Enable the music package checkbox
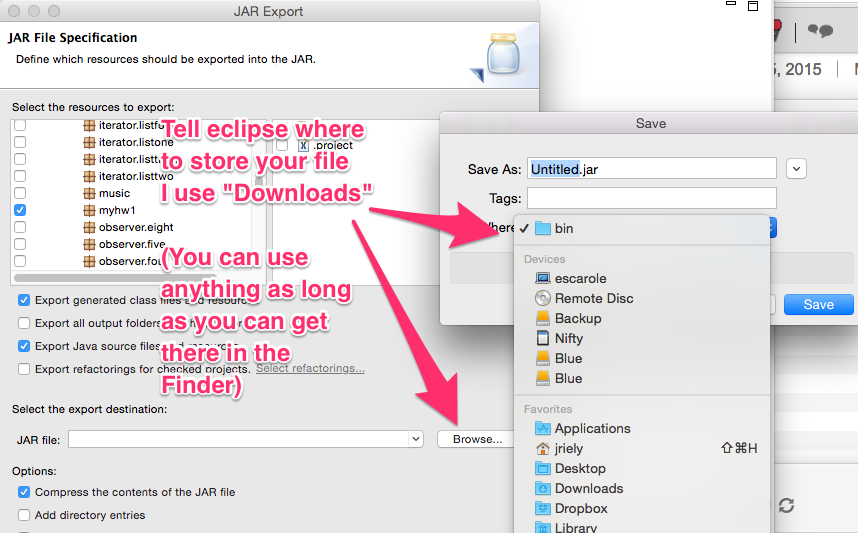This screenshot has height=533, width=858. pos(20,193)
